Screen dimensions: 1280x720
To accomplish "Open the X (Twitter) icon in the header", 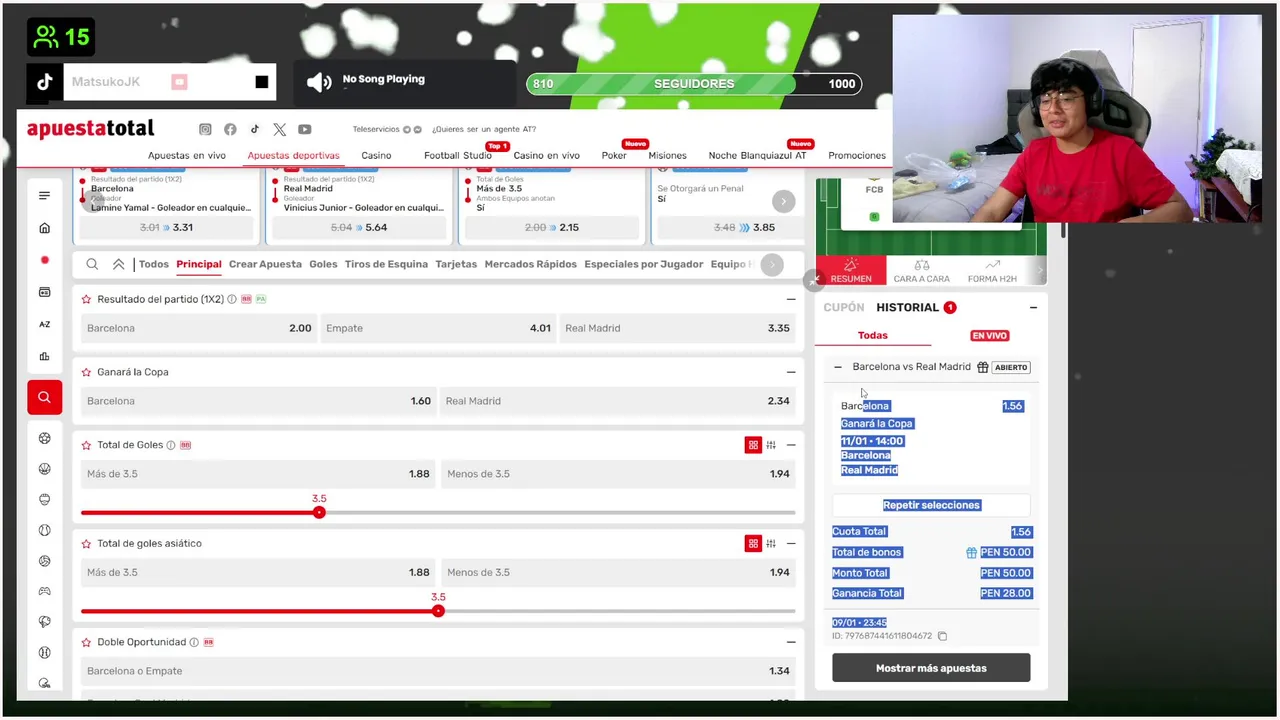I will point(279,129).
